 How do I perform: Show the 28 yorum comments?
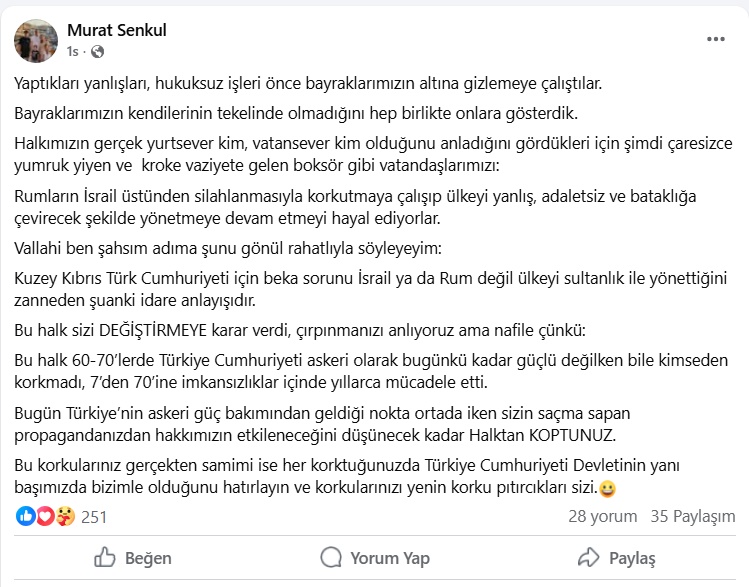(x=602, y=517)
